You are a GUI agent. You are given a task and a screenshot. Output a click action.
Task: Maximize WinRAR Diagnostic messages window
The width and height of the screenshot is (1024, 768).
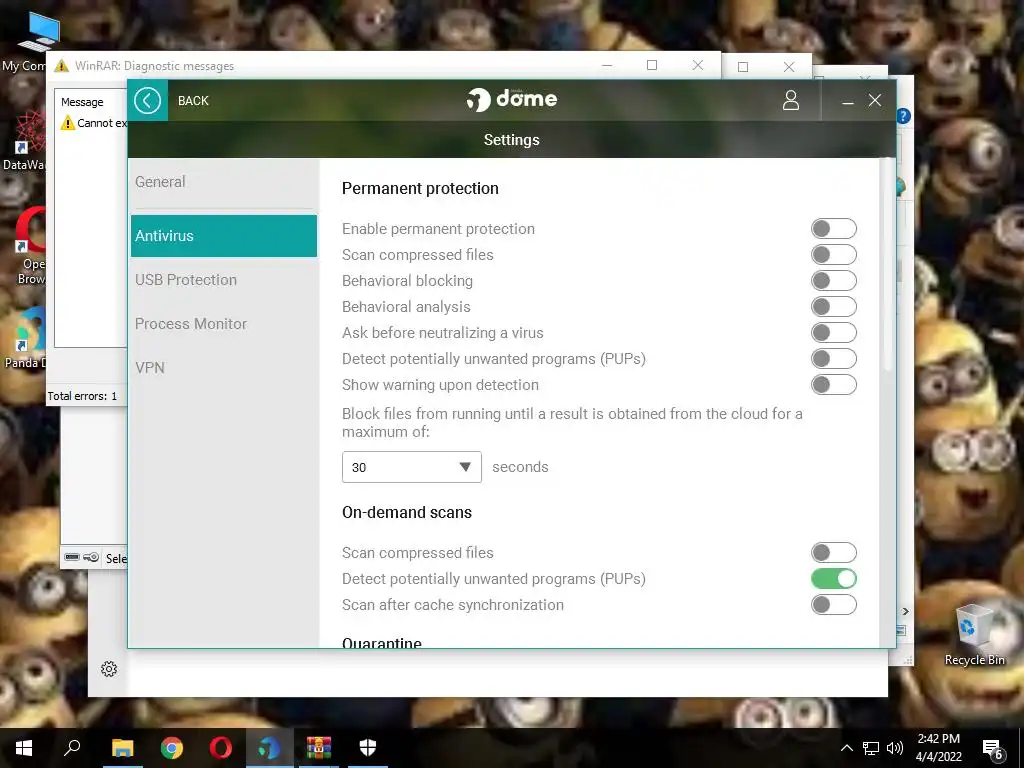click(652, 65)
